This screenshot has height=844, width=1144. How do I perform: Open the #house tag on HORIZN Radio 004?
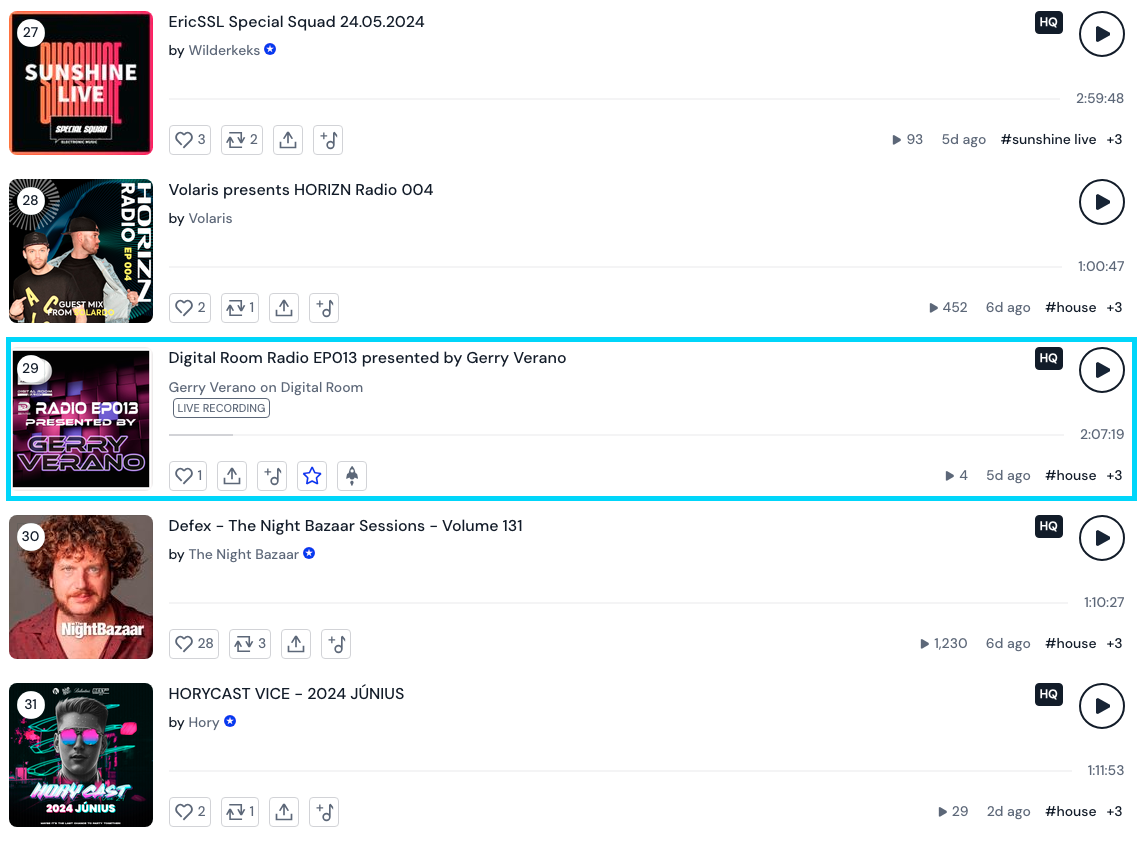pos(1070,307)
